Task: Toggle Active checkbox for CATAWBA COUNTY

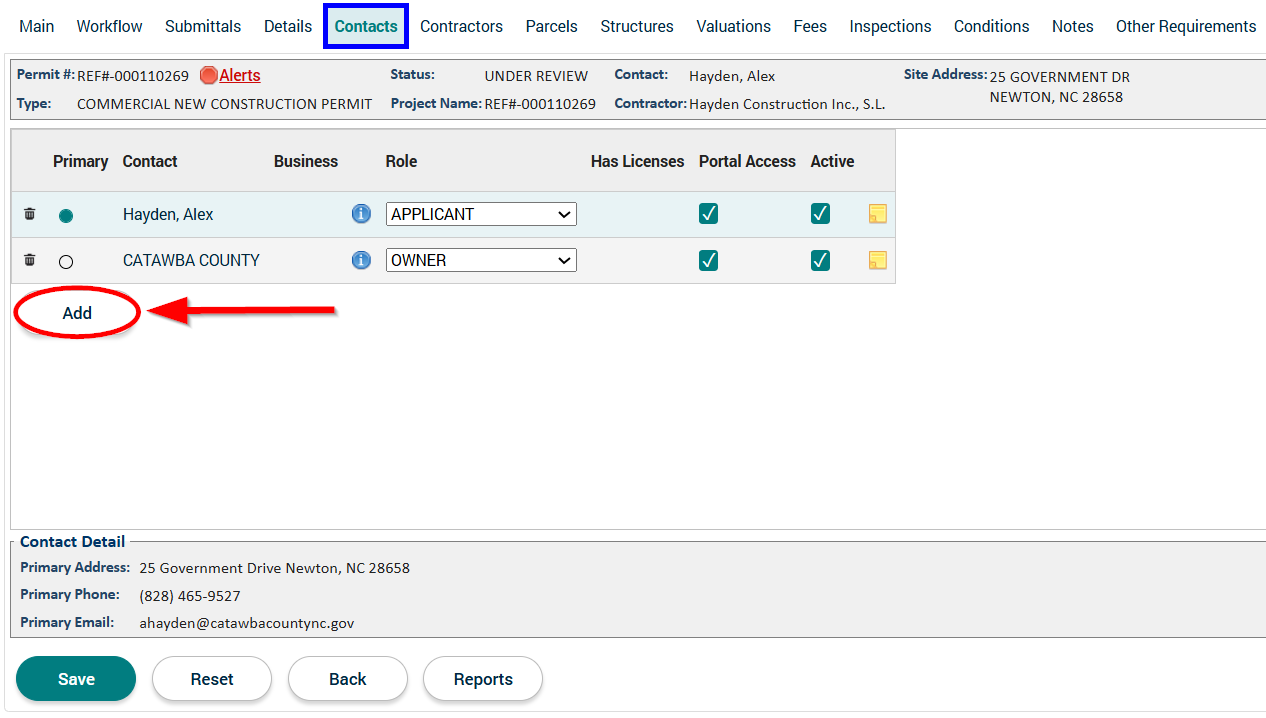Action: point(820,260)
